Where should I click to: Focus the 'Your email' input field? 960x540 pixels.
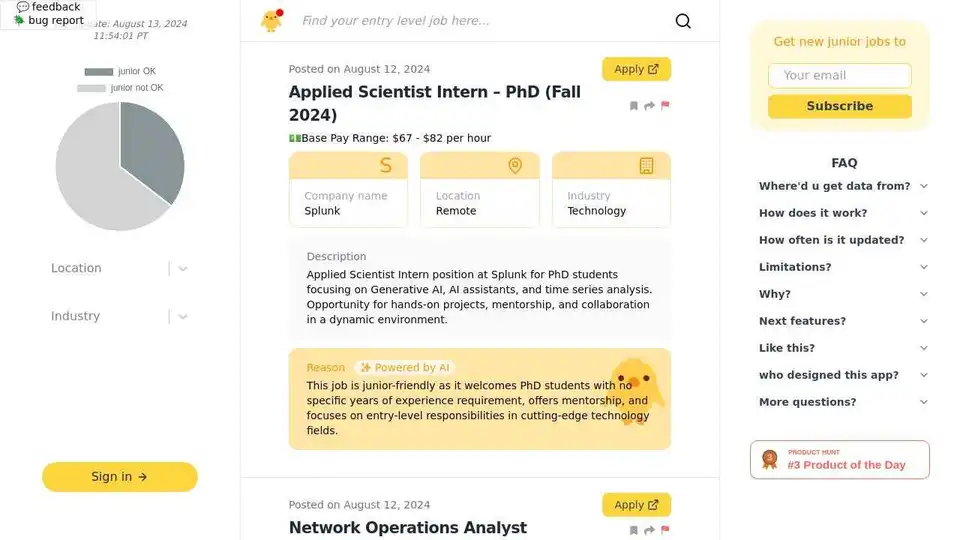pyautogui.click(x=839, y=75)
